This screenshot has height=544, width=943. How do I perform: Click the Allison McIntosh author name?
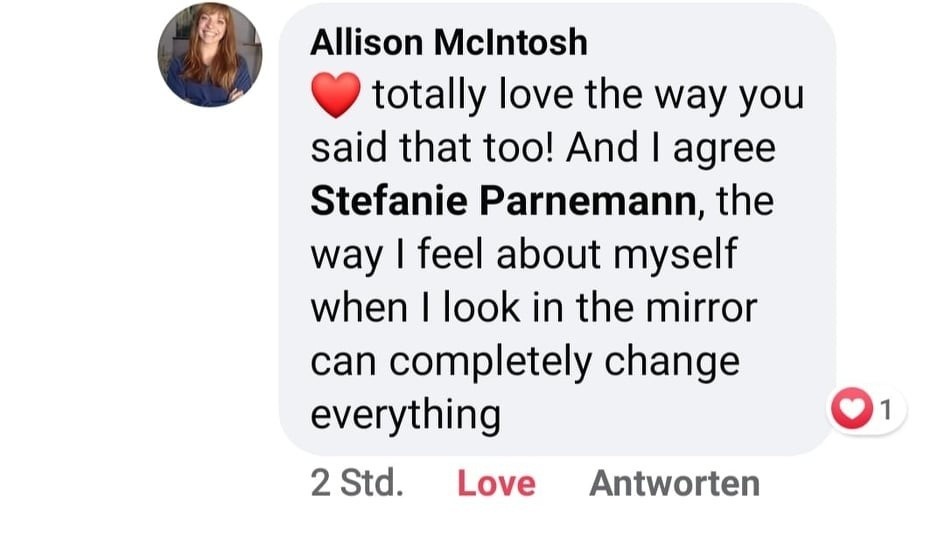[x=449, y=42]
